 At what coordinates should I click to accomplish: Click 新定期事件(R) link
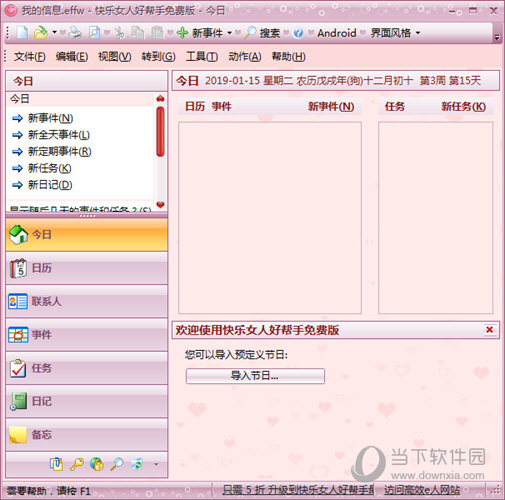pyautogui.click(x=59, y=151)
